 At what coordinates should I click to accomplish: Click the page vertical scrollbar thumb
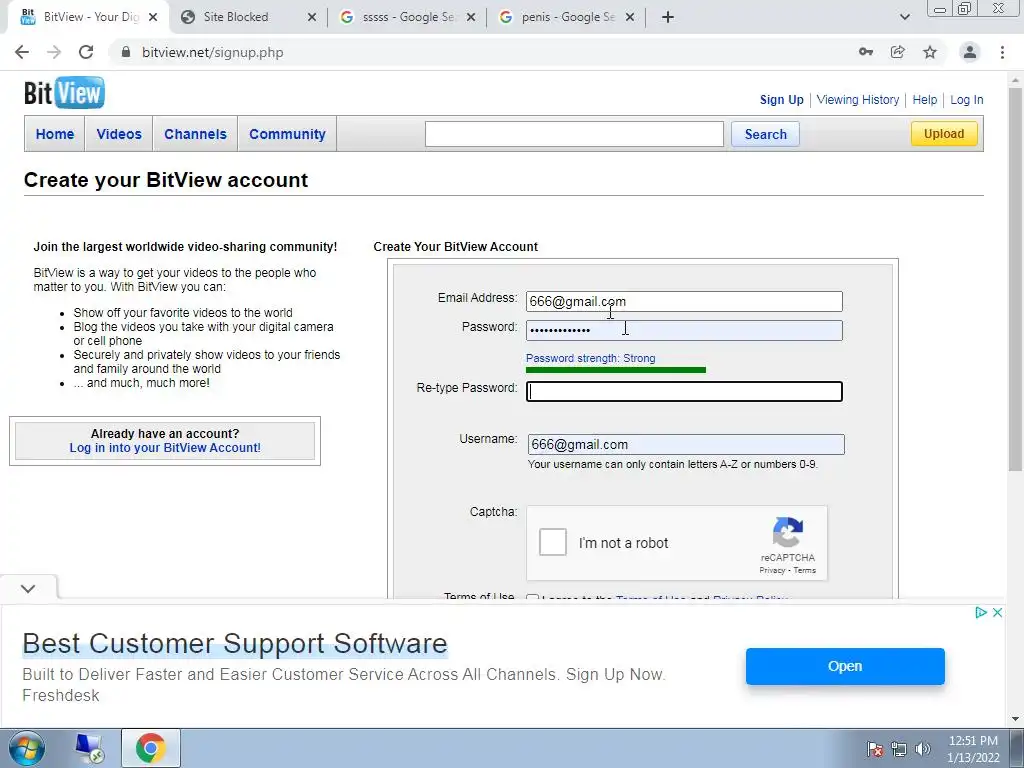point(1015,278)
